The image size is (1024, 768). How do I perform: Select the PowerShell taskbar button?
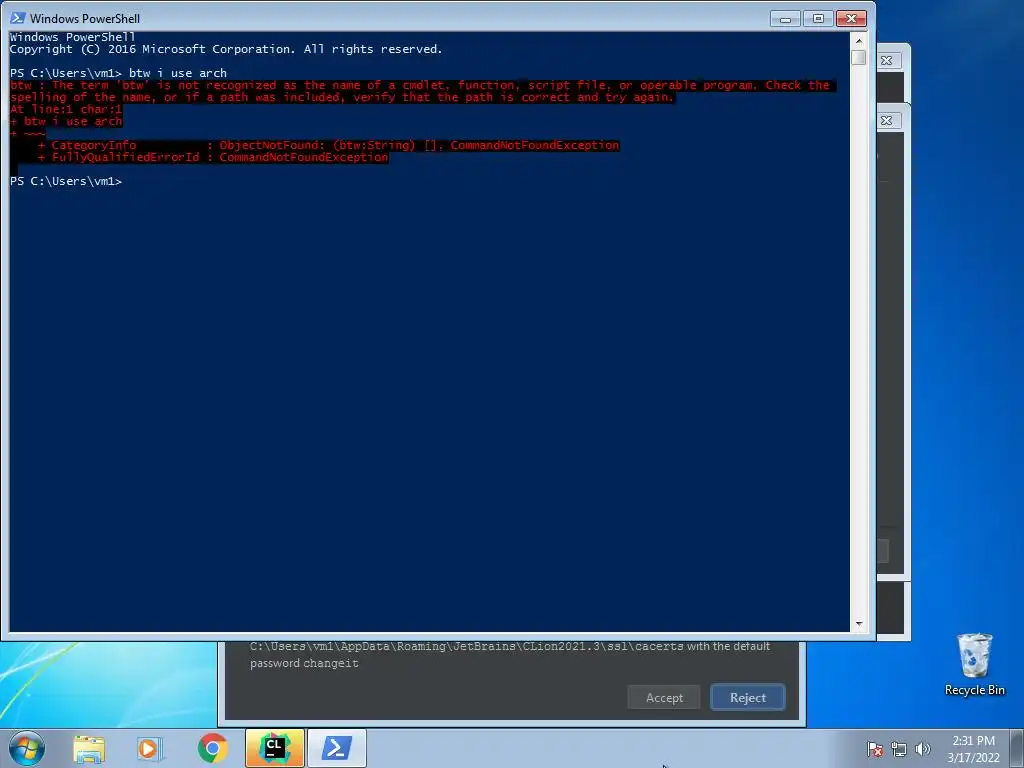coord(337,748)
